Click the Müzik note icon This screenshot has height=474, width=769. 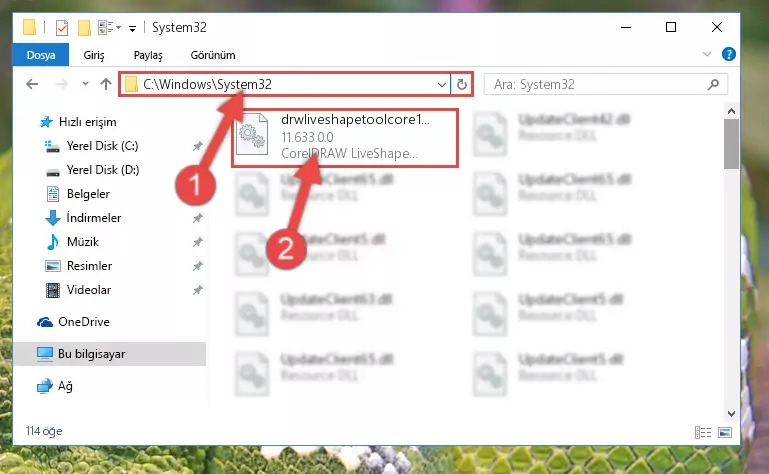(x=52, y=242)
